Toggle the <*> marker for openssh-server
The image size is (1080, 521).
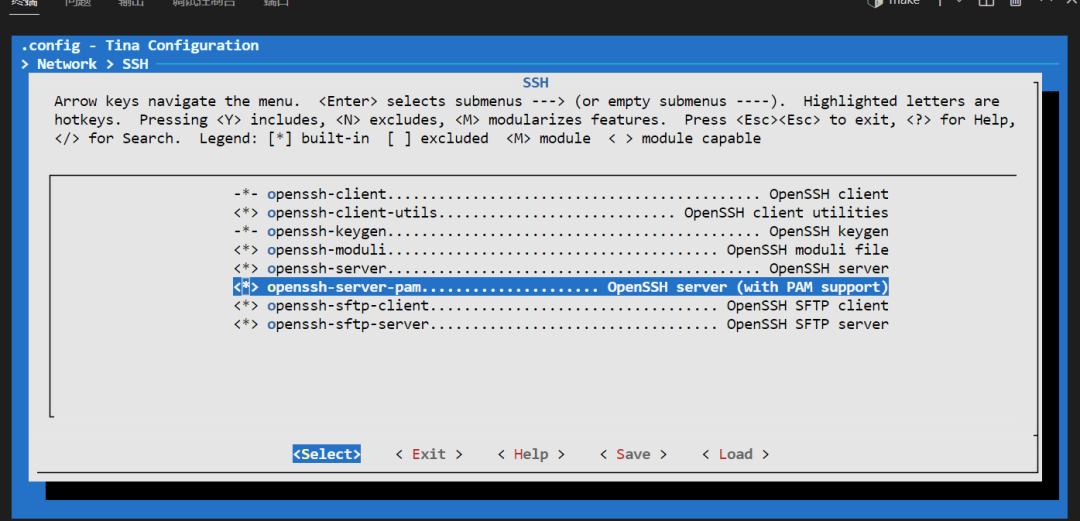tap(246, 268)
